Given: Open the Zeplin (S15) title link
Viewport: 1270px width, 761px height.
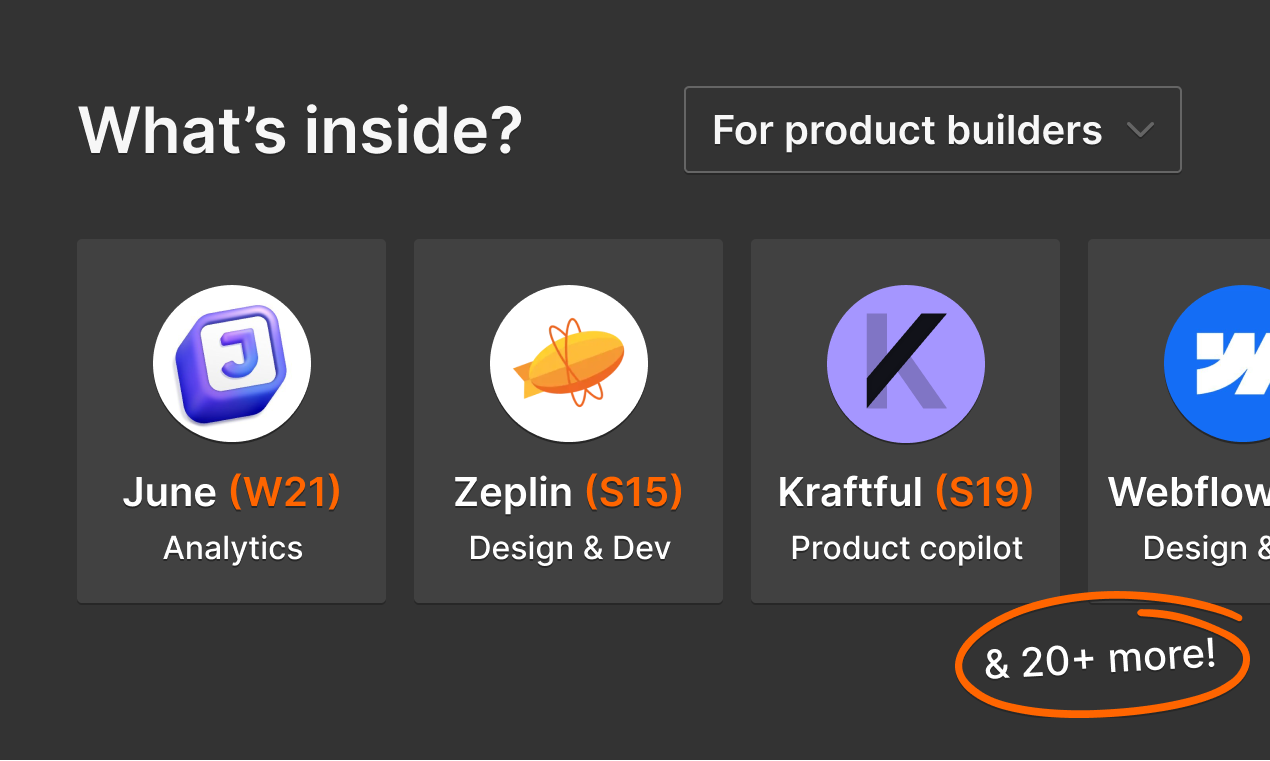Looking at the screenshot, I should click(569, 492).
